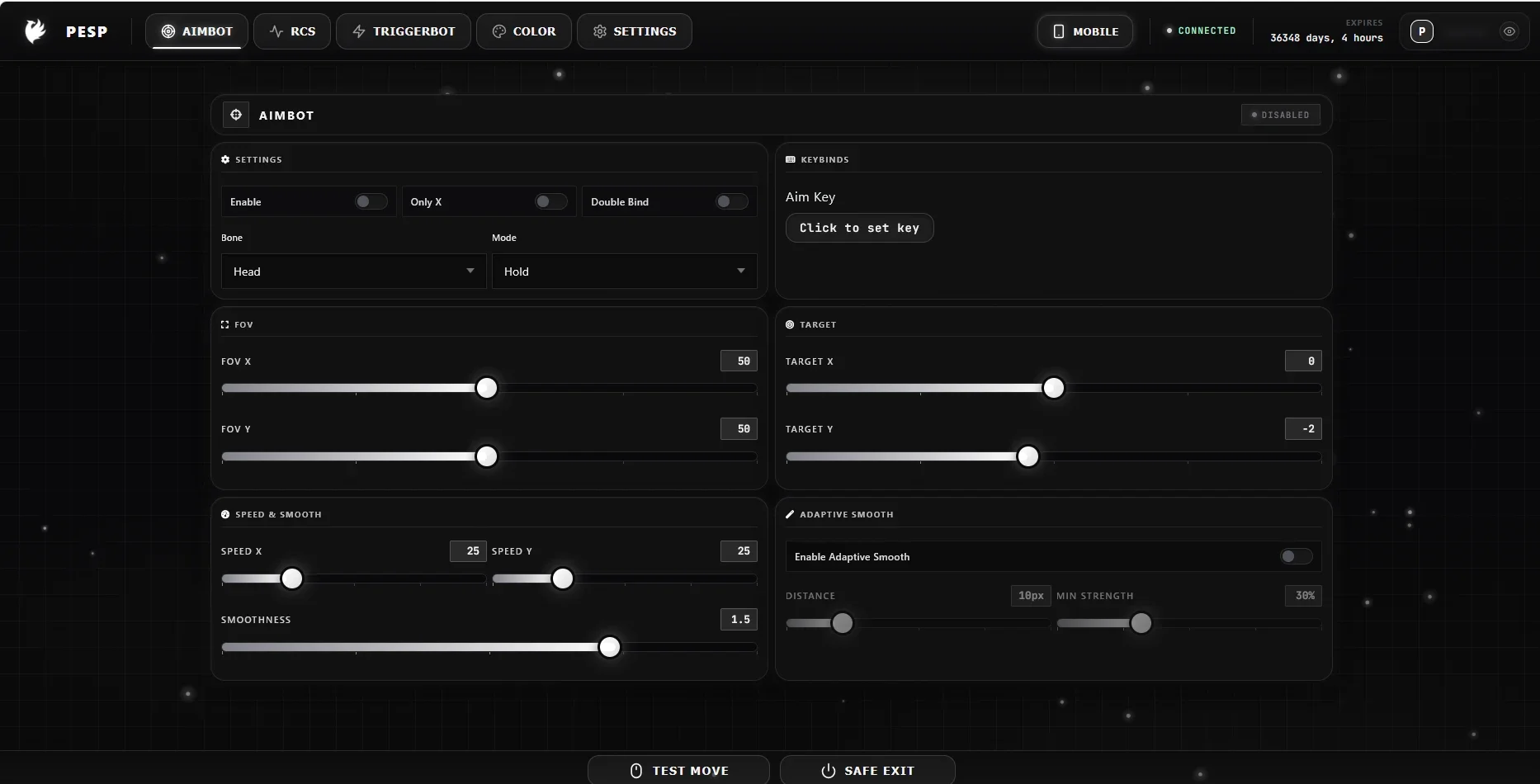Click the TARGET section bullseye icon
This screenshot has width=1540, height=784.
(790, 324)
